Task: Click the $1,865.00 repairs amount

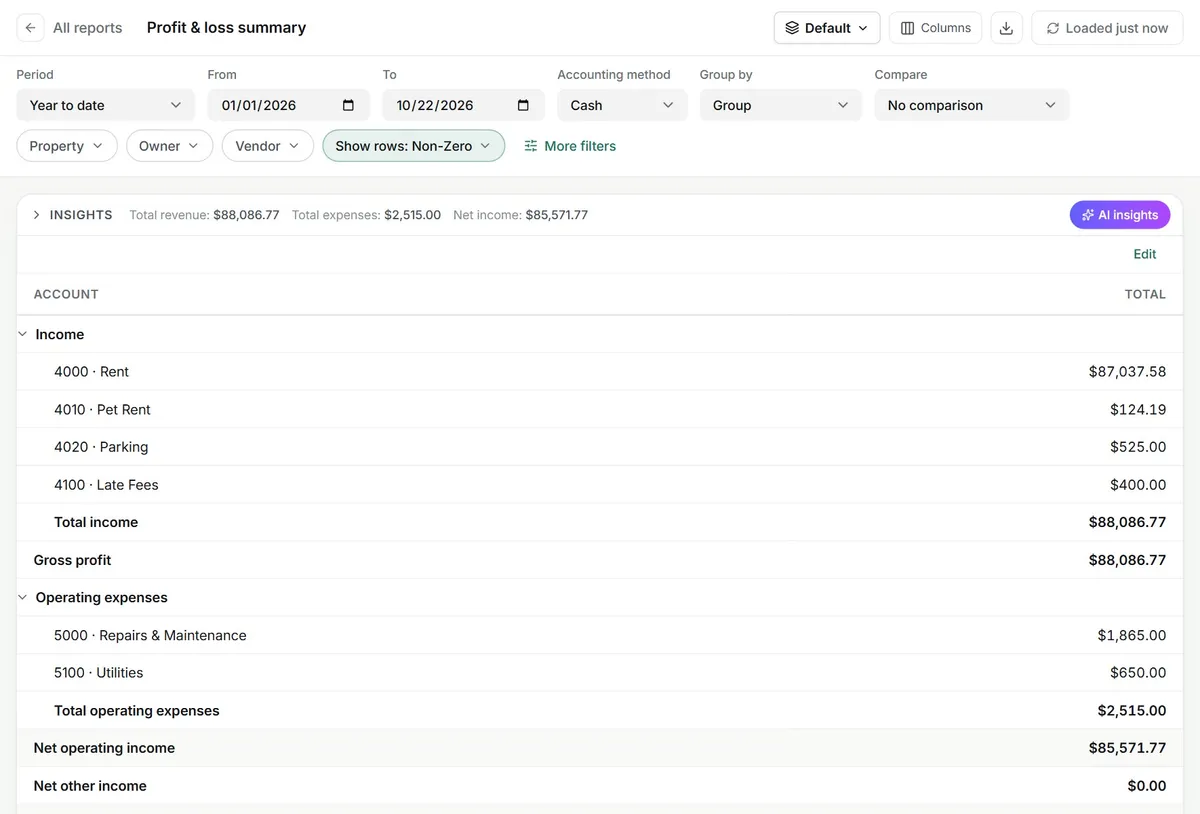Action: [1131, 635]
